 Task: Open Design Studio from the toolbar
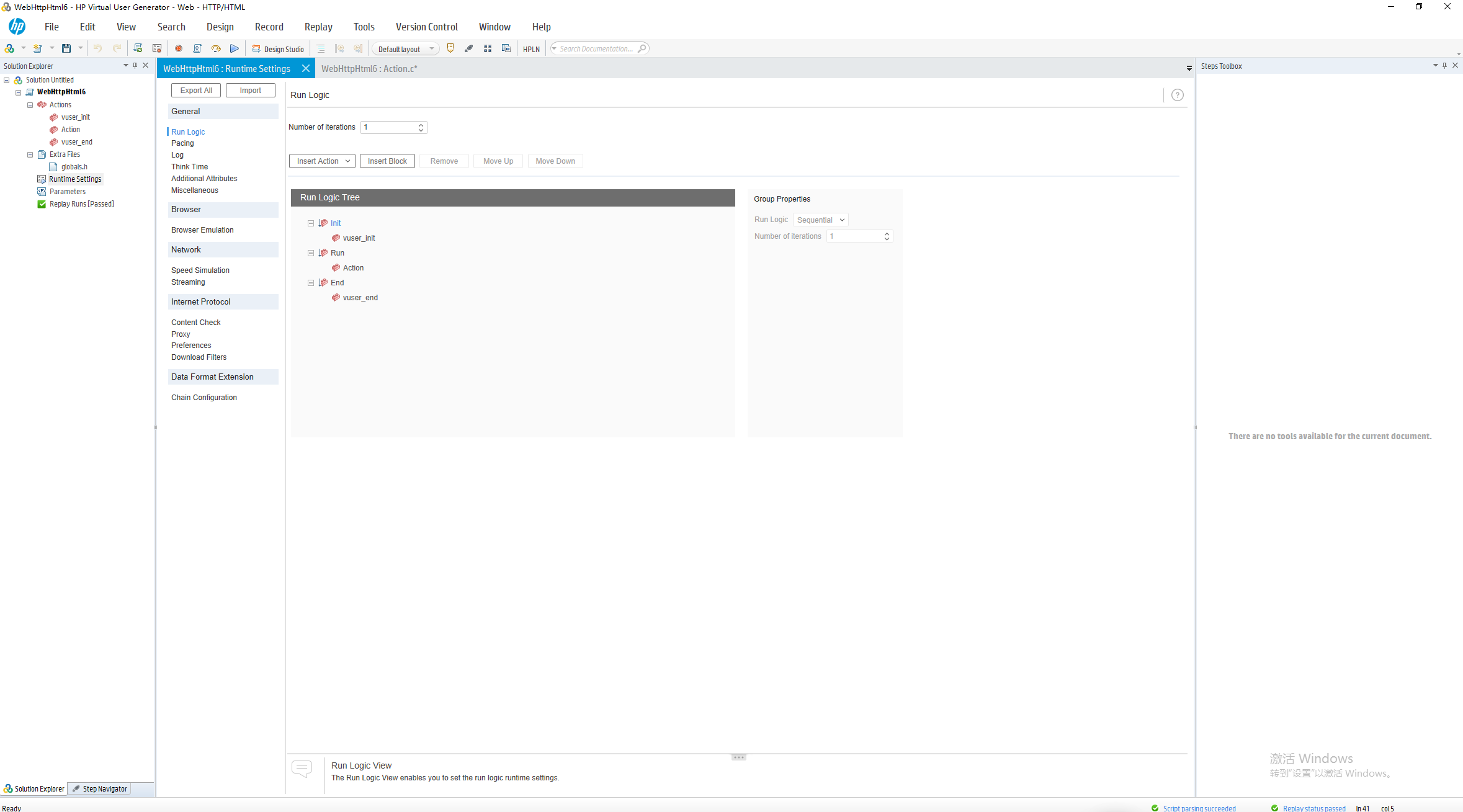tap(278, 49)
